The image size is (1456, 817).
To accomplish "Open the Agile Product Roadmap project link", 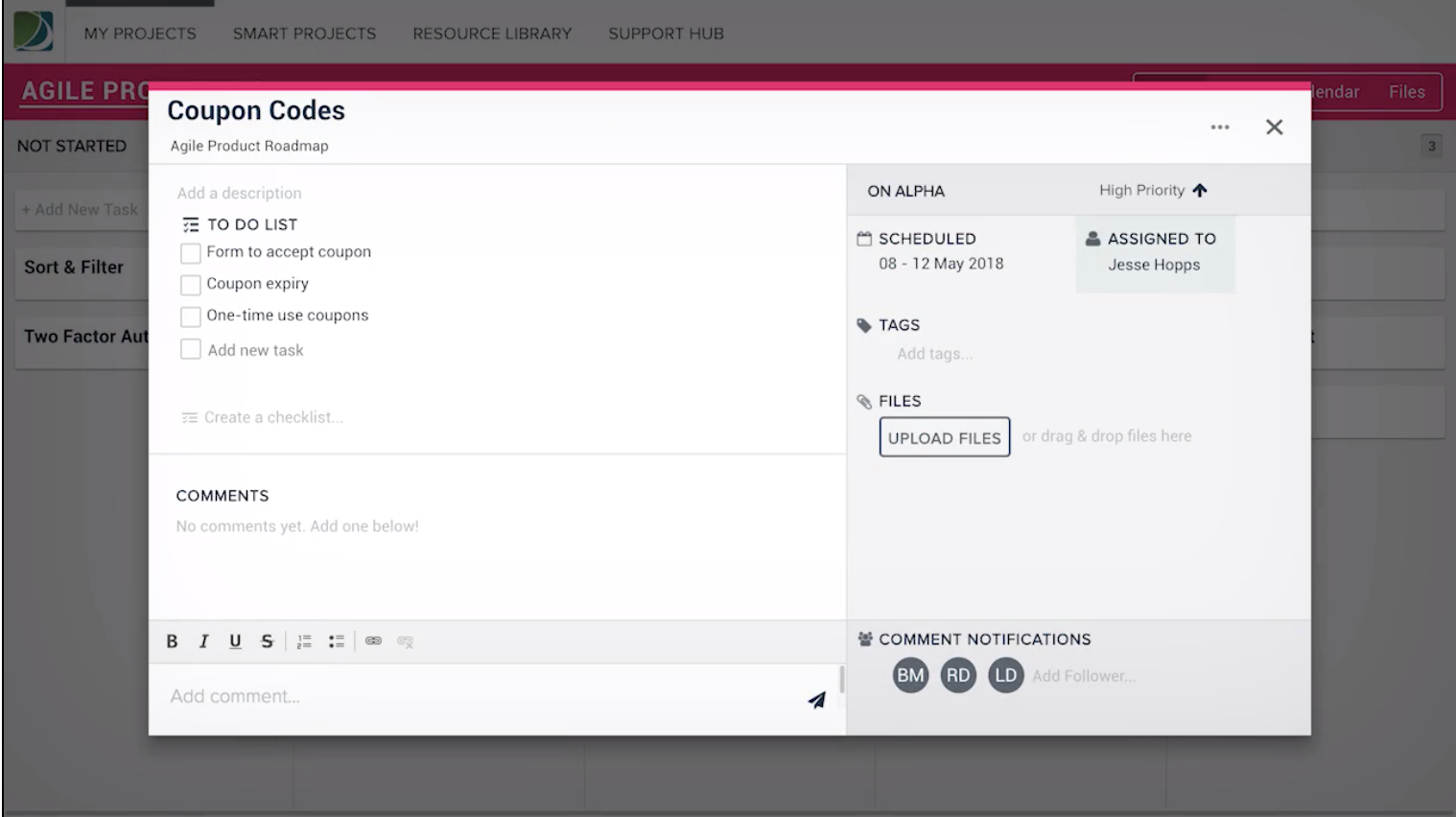I will click(x=249, y=146).
